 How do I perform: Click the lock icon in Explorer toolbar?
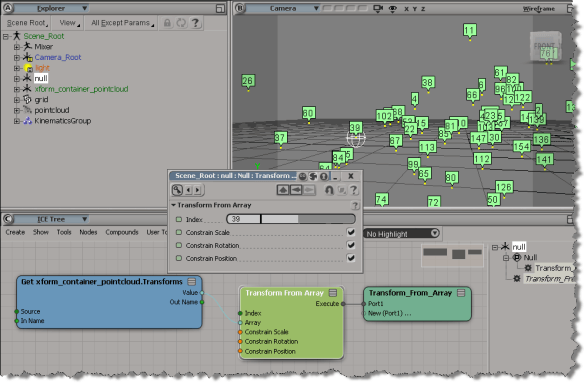point(167,23)
